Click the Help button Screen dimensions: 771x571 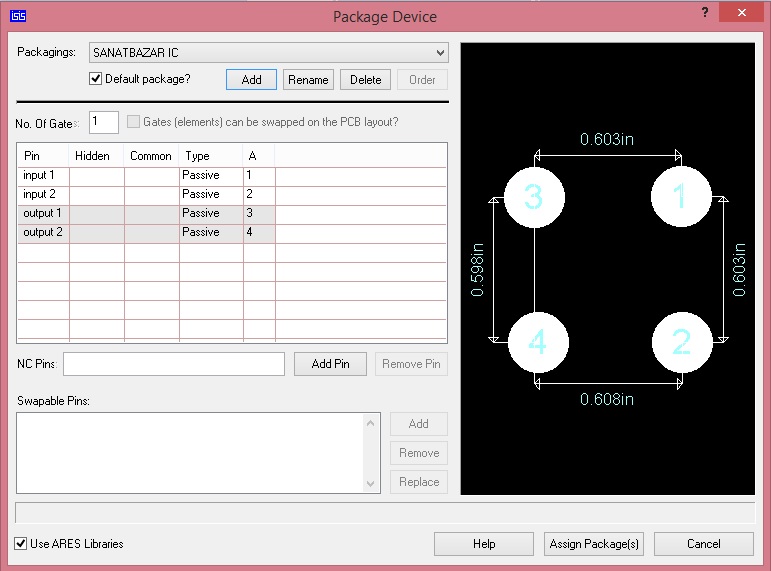[484, 544]
